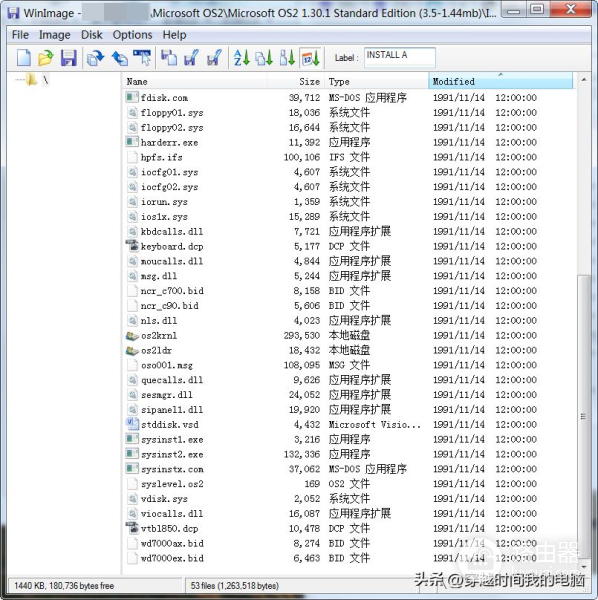Select the file kbdcalls.dll
The width and height of the screenshot is (598, 600).
(172, 231)
